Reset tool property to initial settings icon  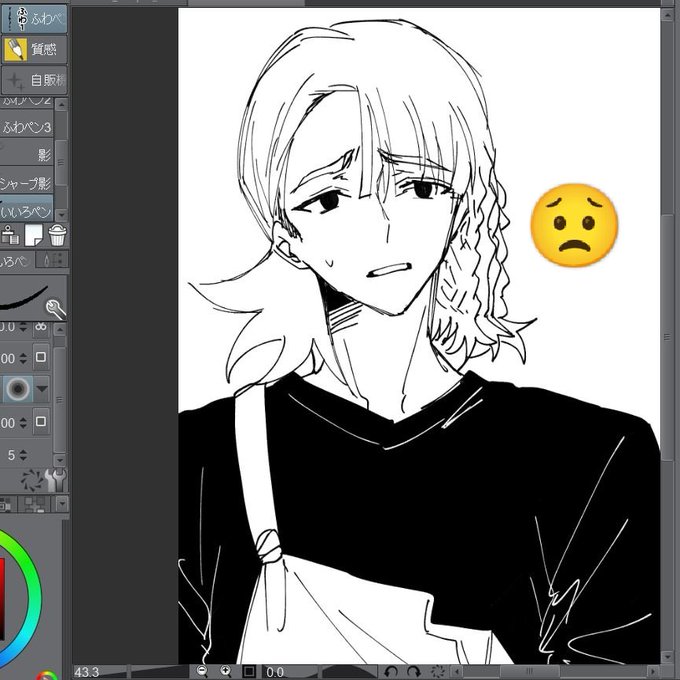pyautogui.click(x=32, y=481)
